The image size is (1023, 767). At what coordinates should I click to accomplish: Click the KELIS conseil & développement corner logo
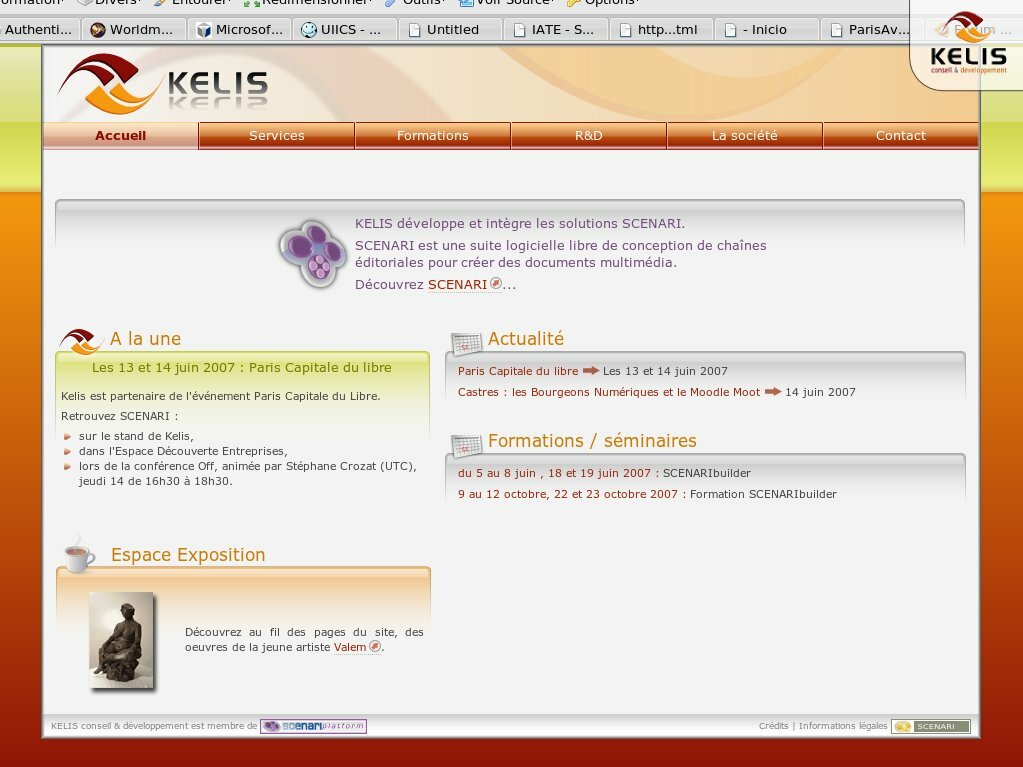969,44
